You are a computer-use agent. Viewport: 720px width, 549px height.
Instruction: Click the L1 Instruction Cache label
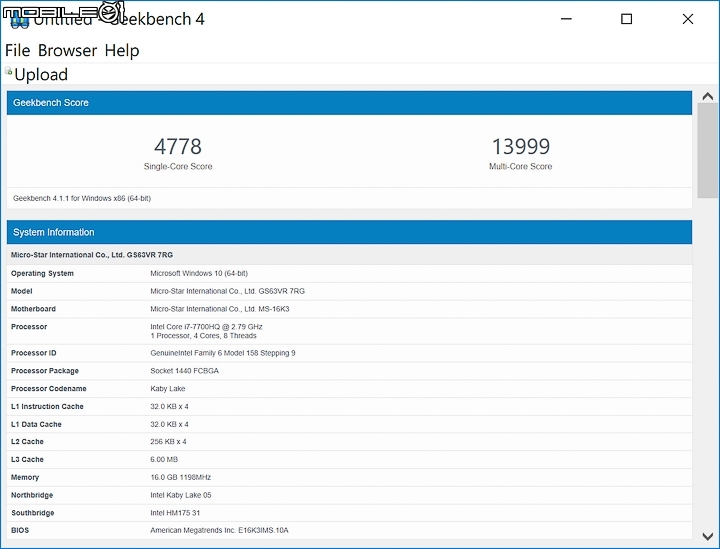coord(47,406)
